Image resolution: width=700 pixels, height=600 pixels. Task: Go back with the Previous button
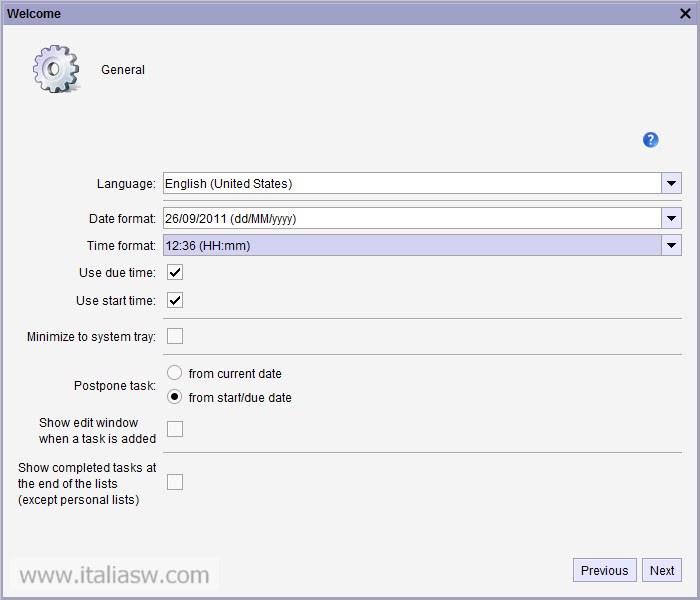604,570
